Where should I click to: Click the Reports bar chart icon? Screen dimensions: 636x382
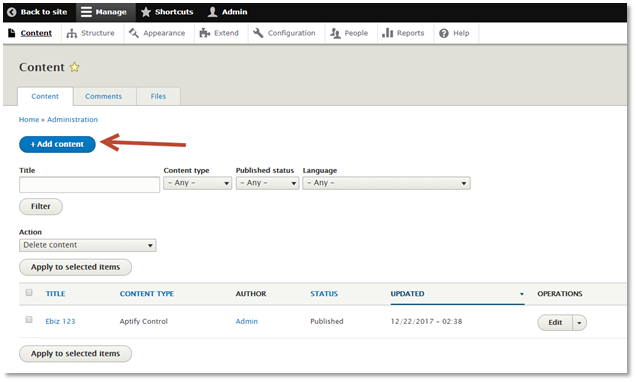387,33
